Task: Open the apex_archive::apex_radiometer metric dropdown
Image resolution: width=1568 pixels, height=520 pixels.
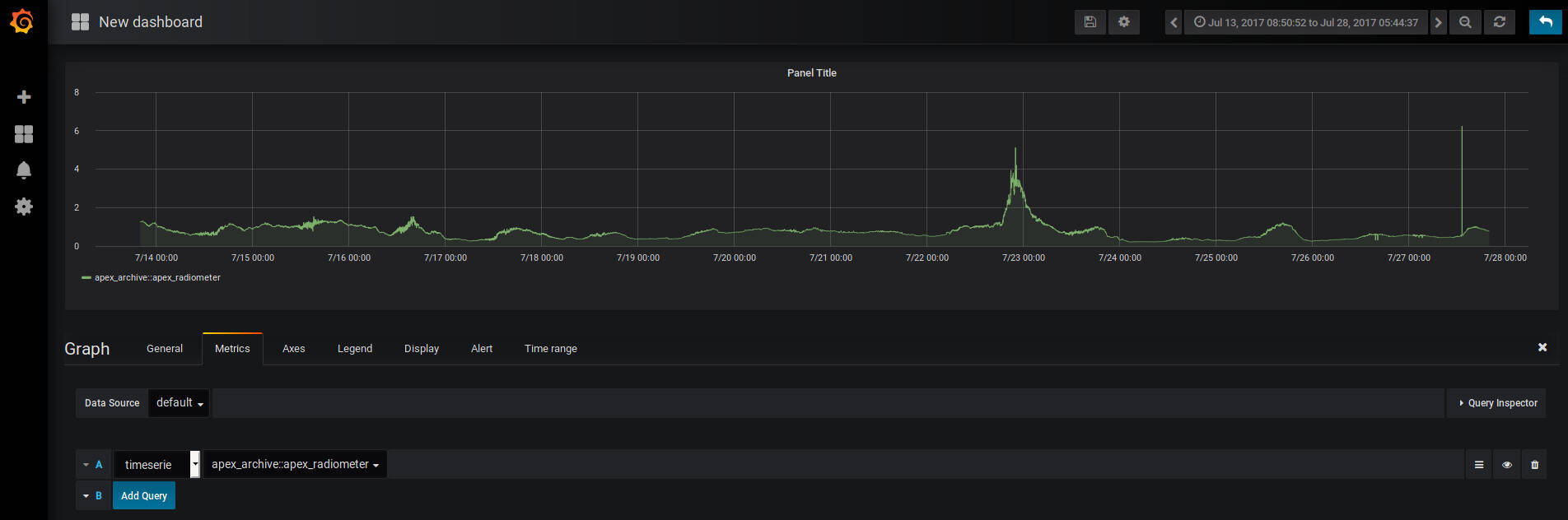Action: click(295, 465)
